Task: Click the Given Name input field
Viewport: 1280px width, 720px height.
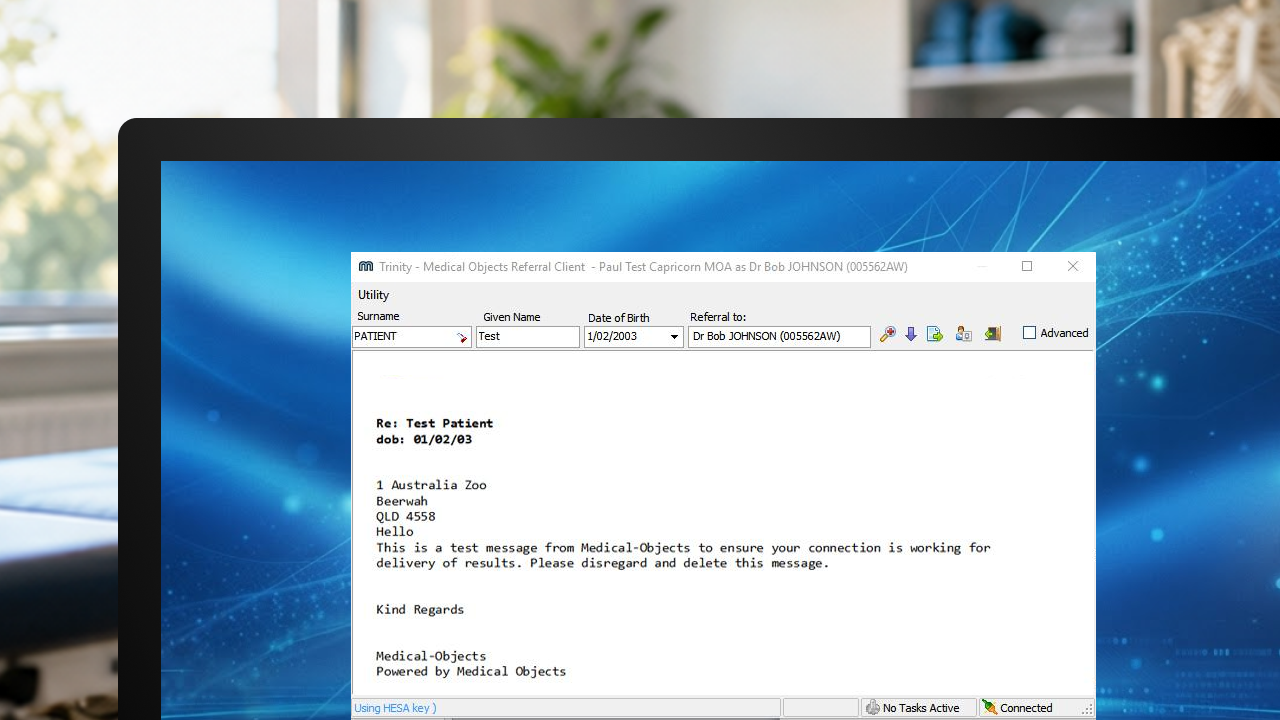Action: pos(528,337)
